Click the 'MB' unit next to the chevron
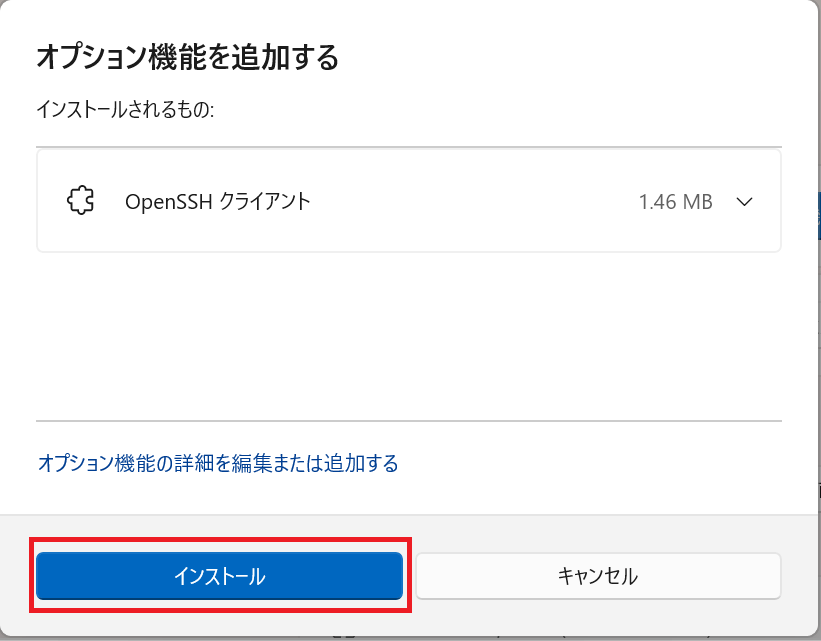Viewport: 821px width, 641px height. coord(696,202)
